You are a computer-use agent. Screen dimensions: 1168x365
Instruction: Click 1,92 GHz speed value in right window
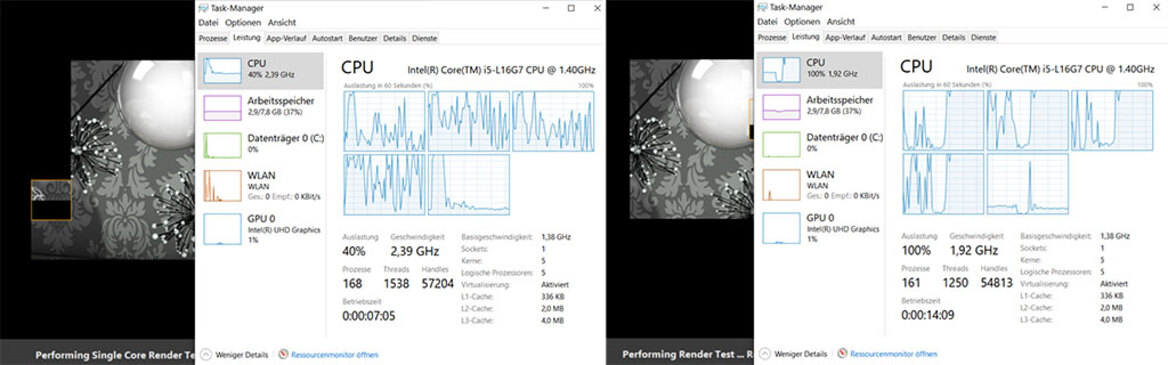pyautogui.click(x=973, y=251)
